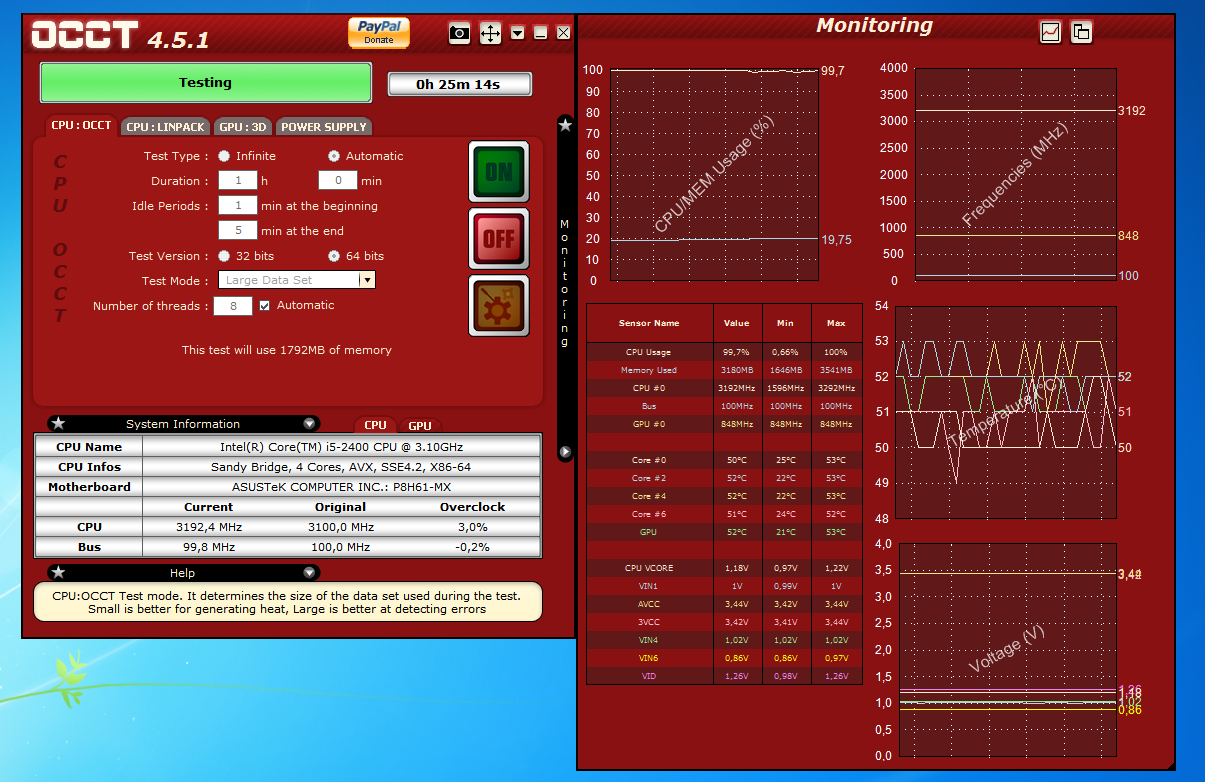The width and height of the screenshot is (1205, 782).
Task: Click the arrow icon below Monitoring strip
Action: tap(565, 452)
